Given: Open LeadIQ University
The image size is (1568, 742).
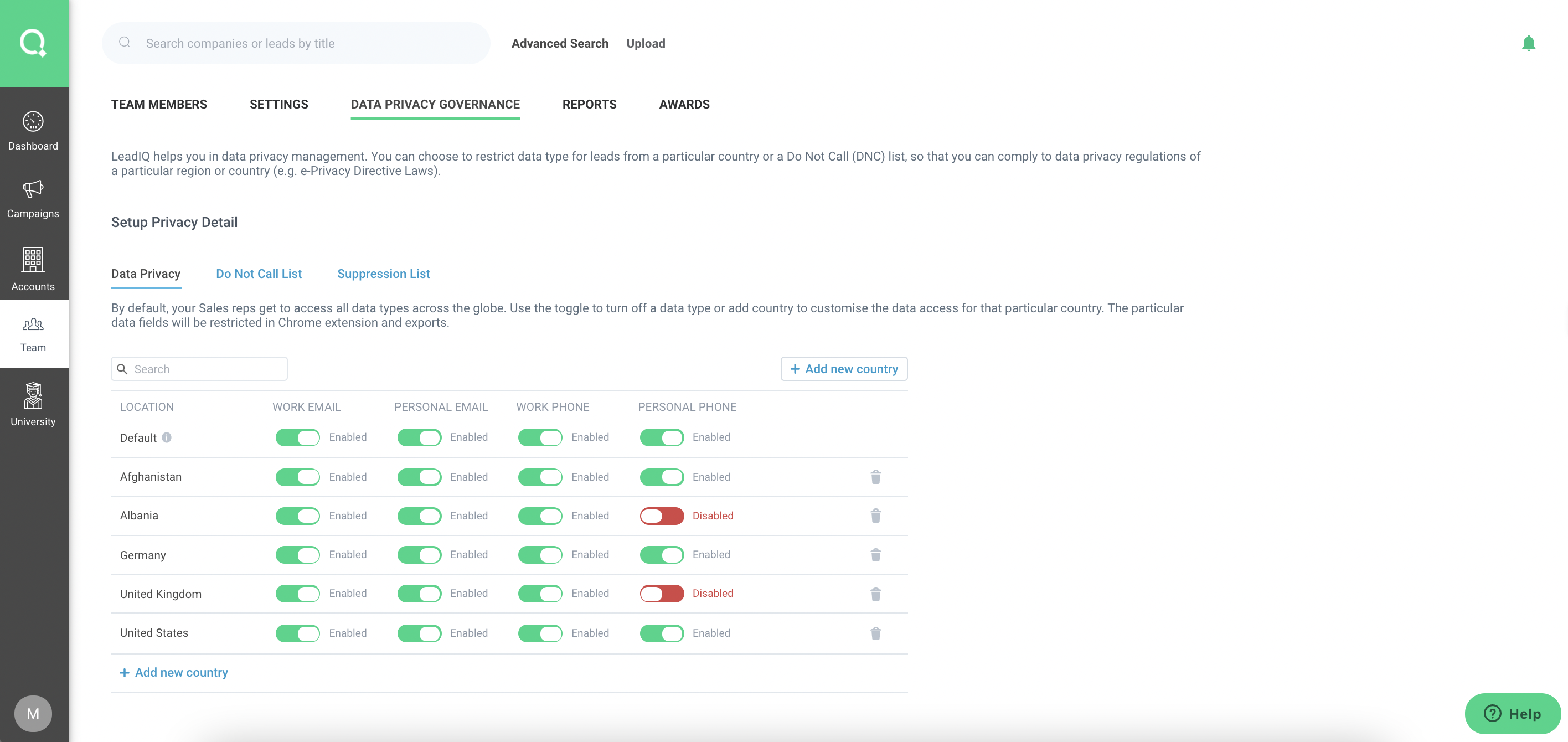Looking at the screenshot, I should click(x=33, y=403).
